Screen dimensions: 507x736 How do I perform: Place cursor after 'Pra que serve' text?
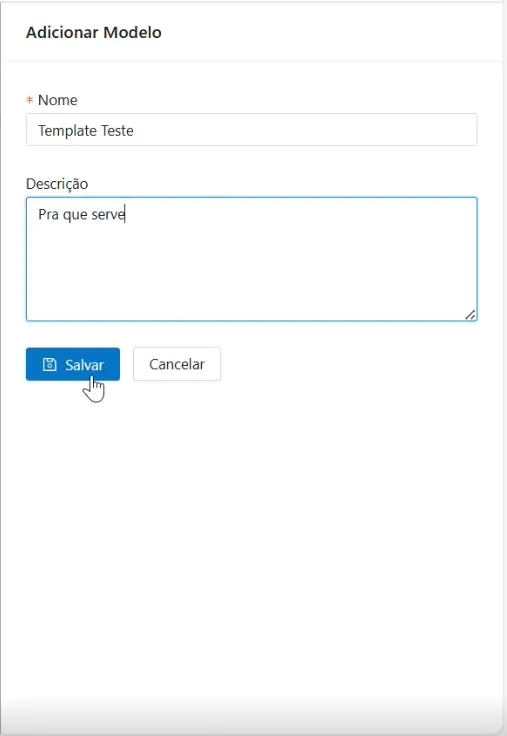coord(126,215)
